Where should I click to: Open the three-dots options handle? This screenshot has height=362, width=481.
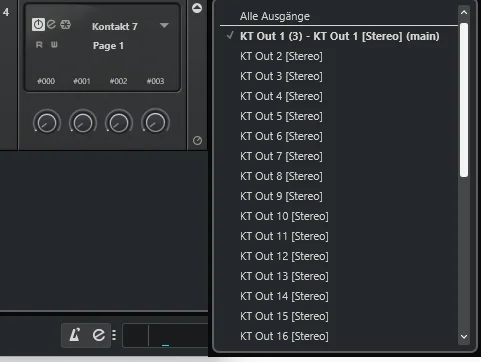point(114,335)
